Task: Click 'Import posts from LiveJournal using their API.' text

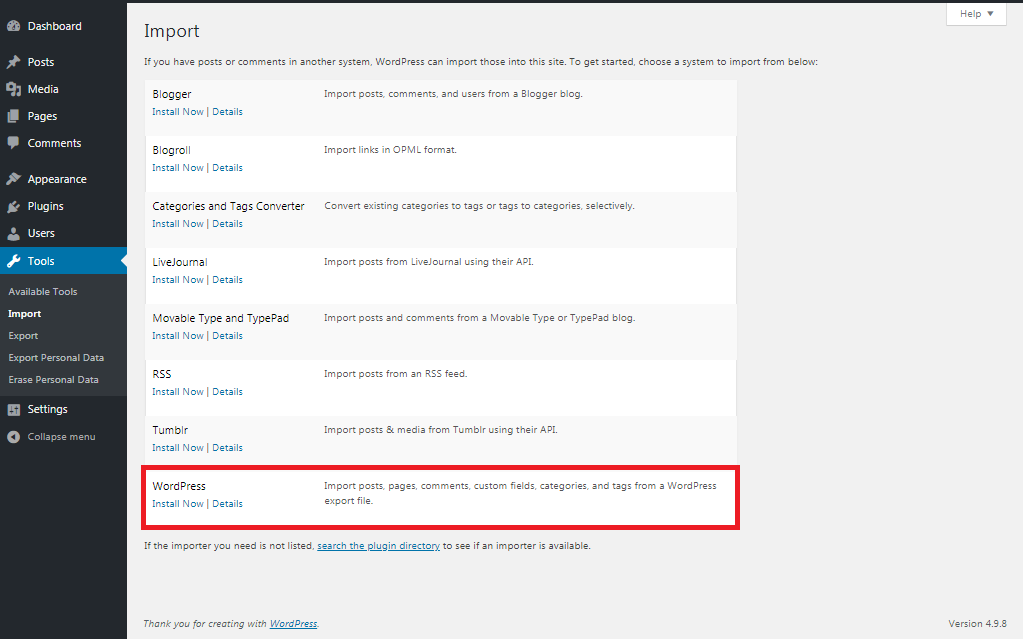Action: [429, 262]
